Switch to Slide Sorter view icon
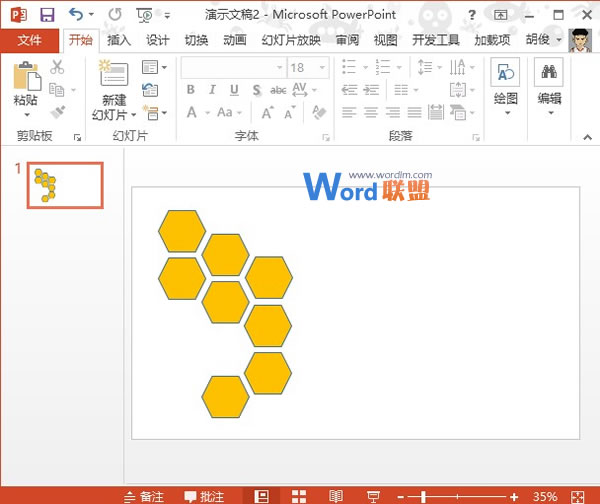Screen dimensions: 600x504 click(x=299, y=496)
